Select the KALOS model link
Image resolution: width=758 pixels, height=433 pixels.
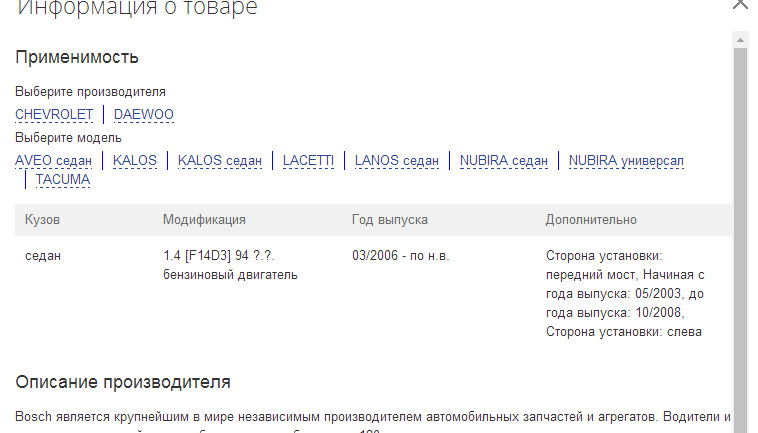click(135, 161)
